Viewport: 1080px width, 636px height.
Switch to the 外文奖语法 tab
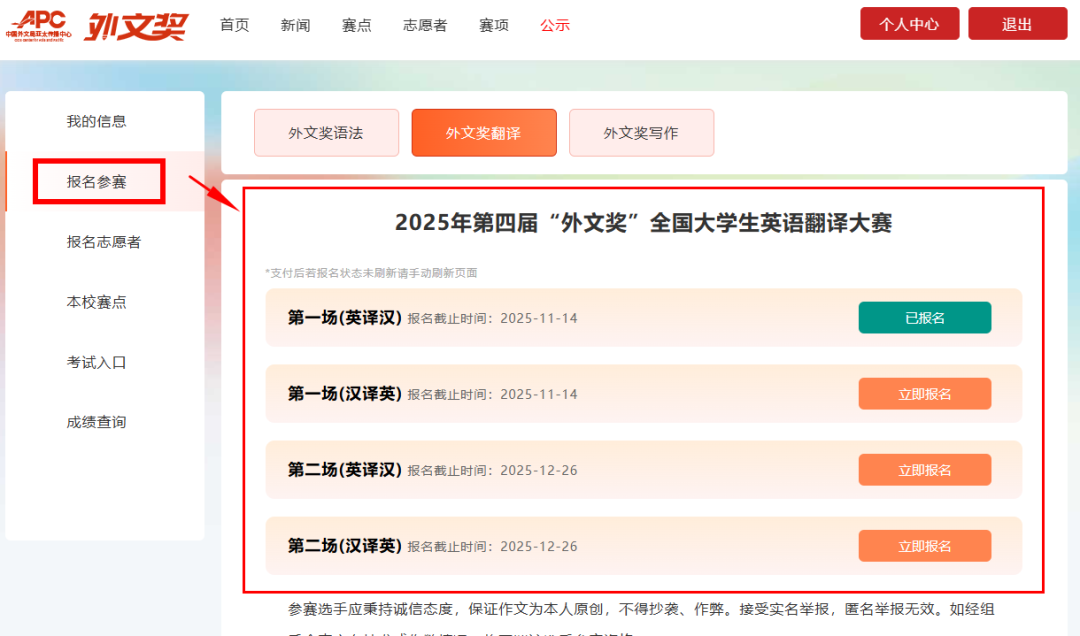click(x=326, y=133)
